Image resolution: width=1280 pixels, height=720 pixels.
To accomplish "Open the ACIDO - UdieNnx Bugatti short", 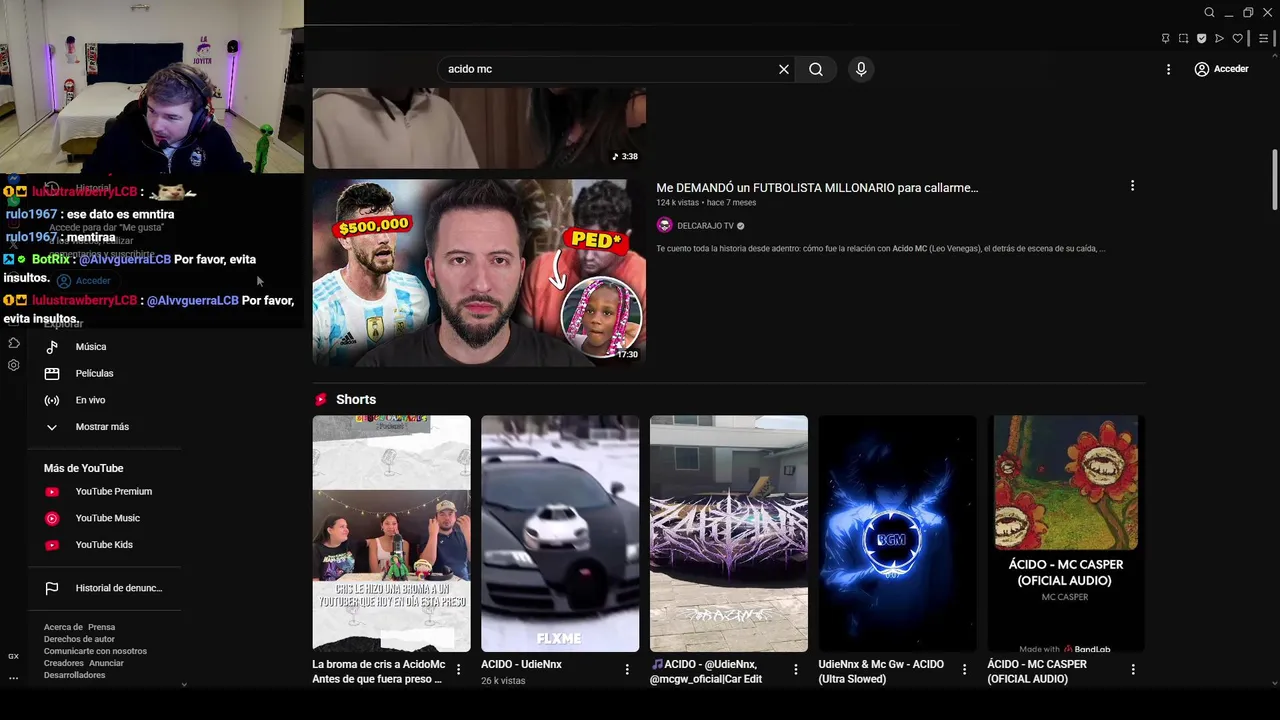I will point(560,533).
